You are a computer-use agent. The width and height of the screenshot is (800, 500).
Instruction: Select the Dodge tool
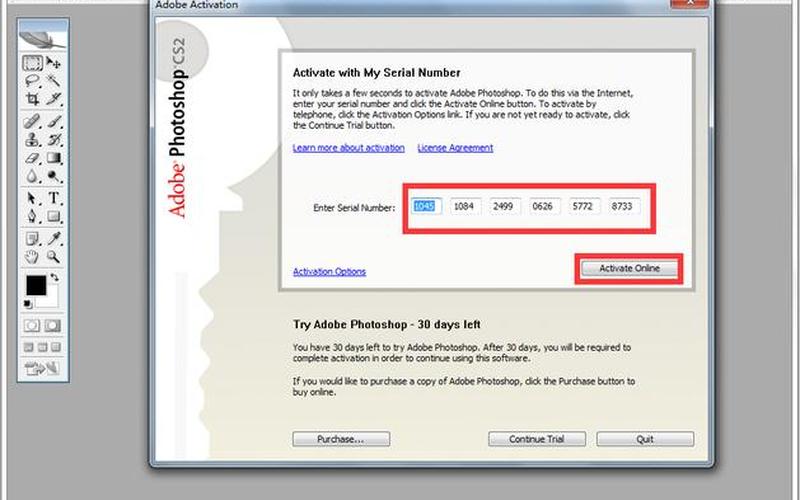pyautogui.click(x=53, y=176)
